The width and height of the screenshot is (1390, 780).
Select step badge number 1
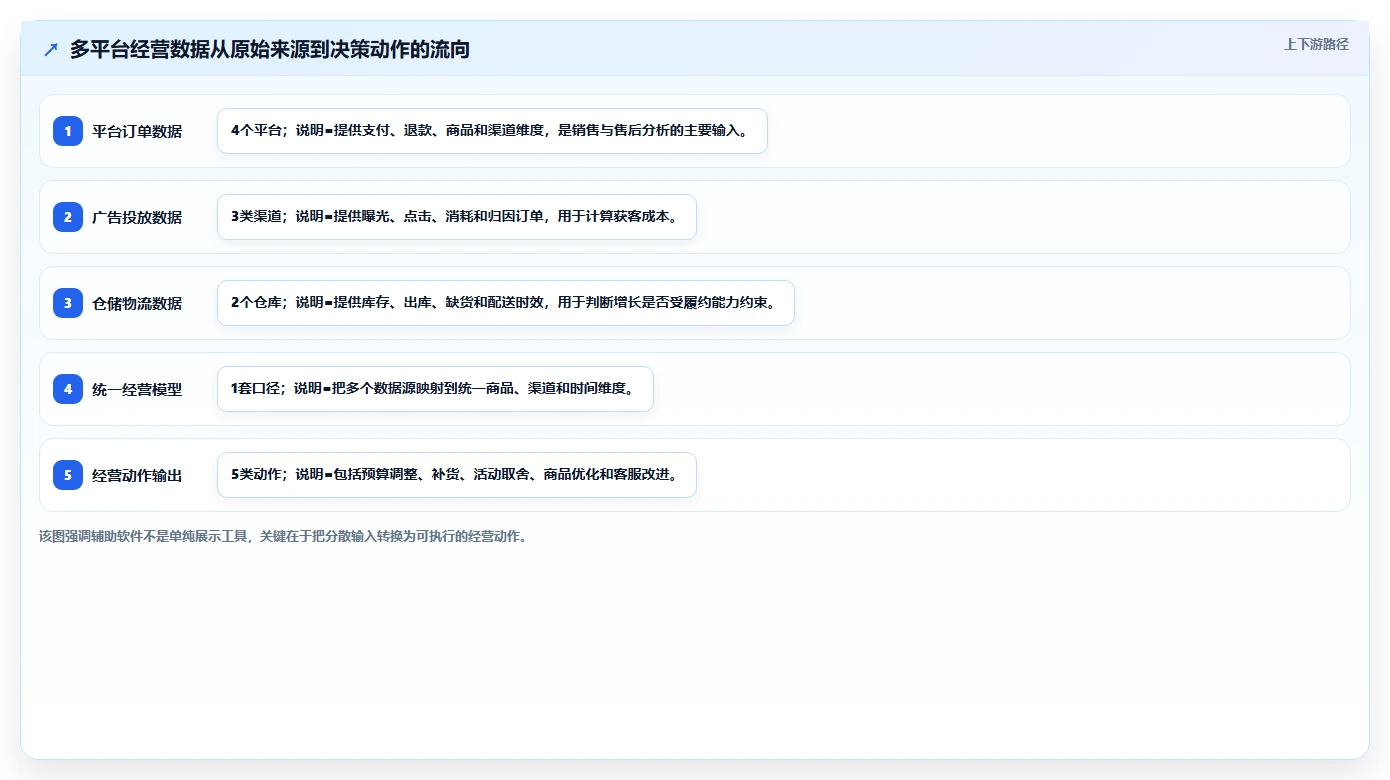pos(68,131)
